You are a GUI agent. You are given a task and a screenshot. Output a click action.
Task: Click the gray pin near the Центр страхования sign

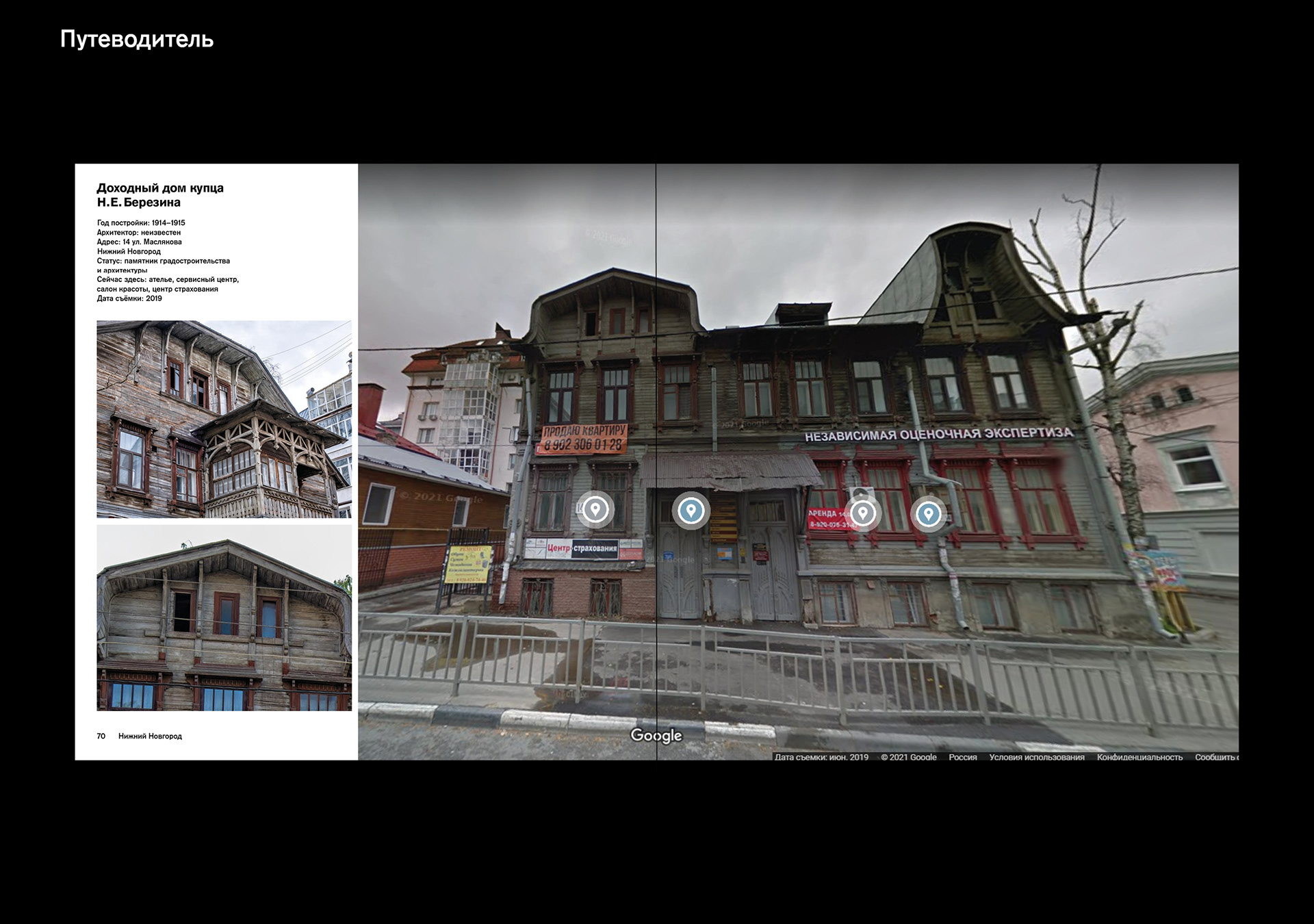(595, 510)
